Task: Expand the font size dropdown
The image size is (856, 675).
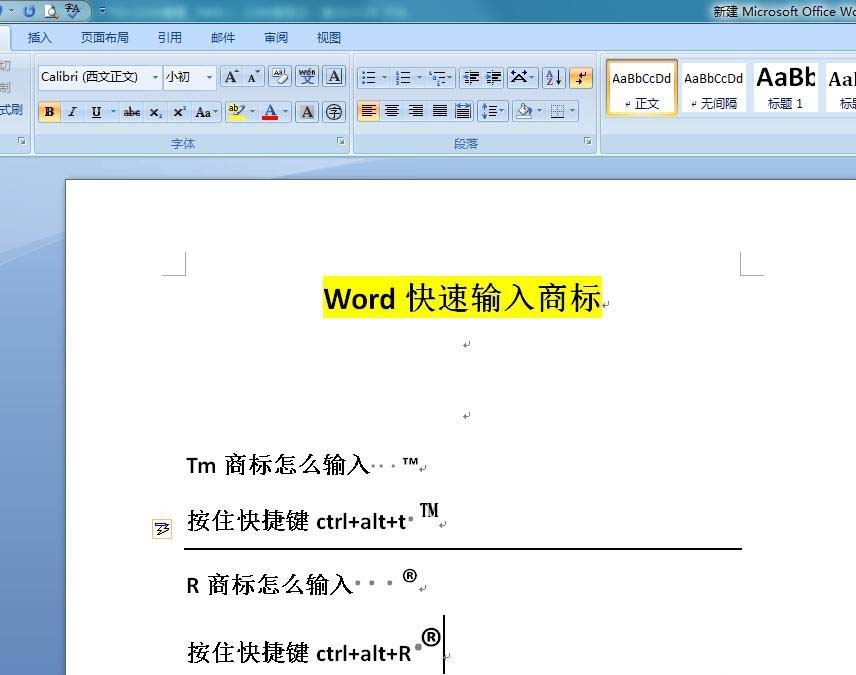Action: (209, 77)
